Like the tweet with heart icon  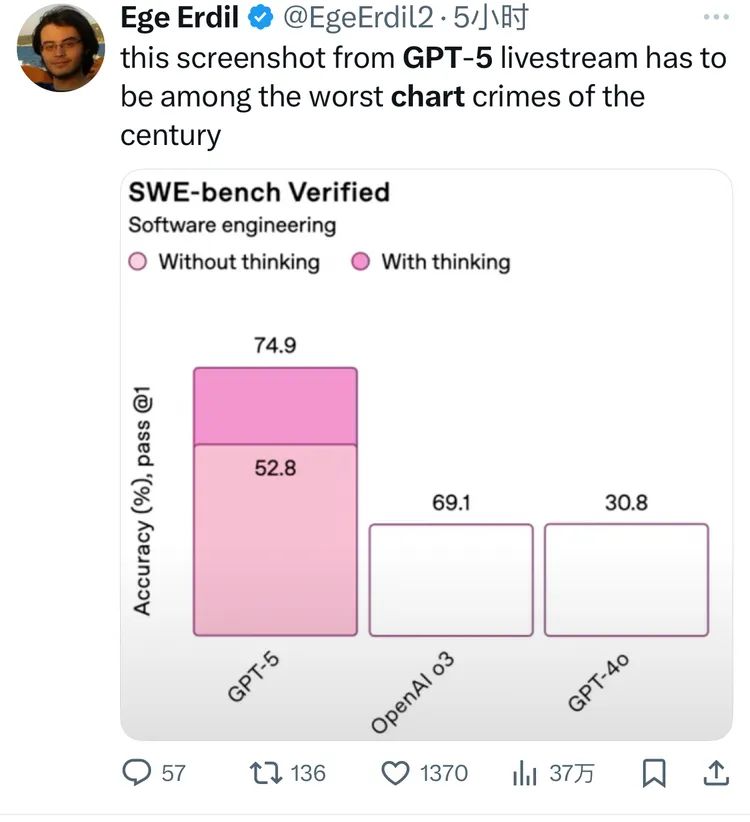click(x=397, y=772)
